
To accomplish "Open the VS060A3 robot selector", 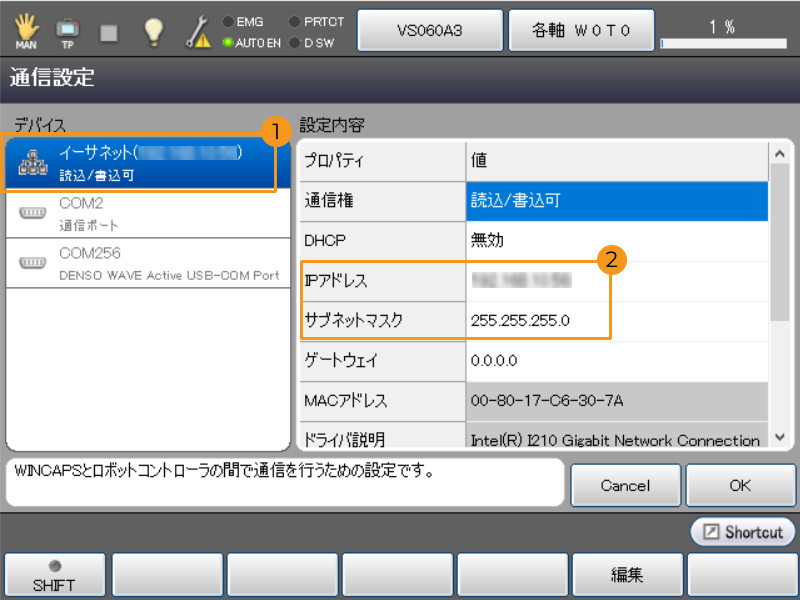I will tap(429, 30).
